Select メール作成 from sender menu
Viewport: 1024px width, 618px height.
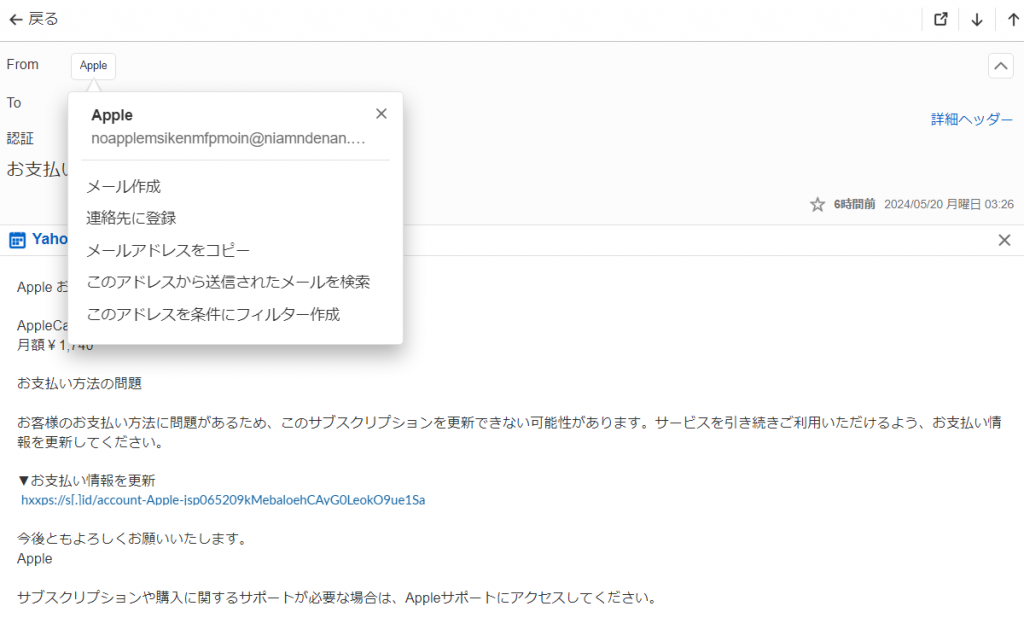[x=124, y=186]
